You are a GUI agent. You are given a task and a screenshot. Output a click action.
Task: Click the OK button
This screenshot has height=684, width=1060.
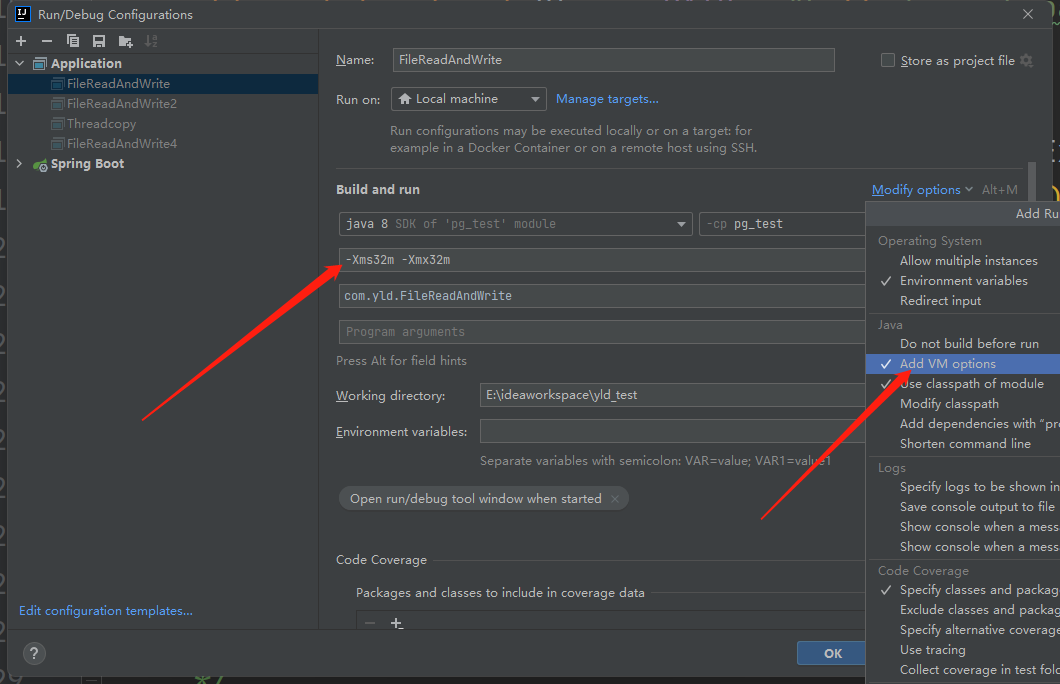[832, 653]
